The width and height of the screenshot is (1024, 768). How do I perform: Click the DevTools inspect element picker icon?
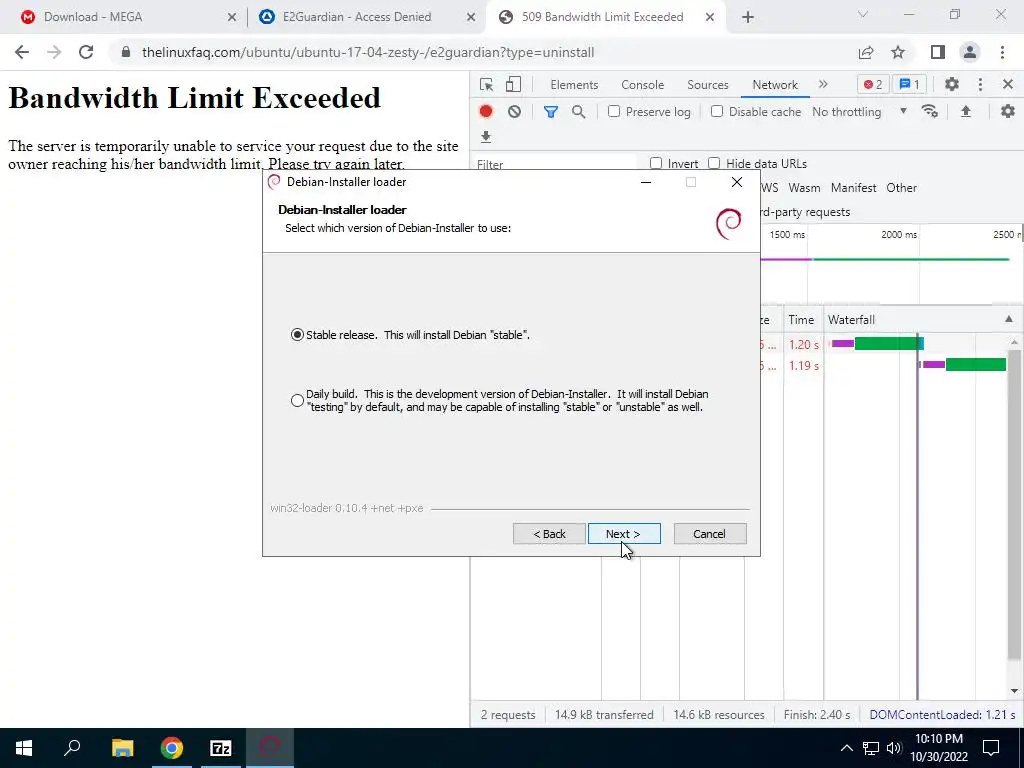click(x=486, y=85)
